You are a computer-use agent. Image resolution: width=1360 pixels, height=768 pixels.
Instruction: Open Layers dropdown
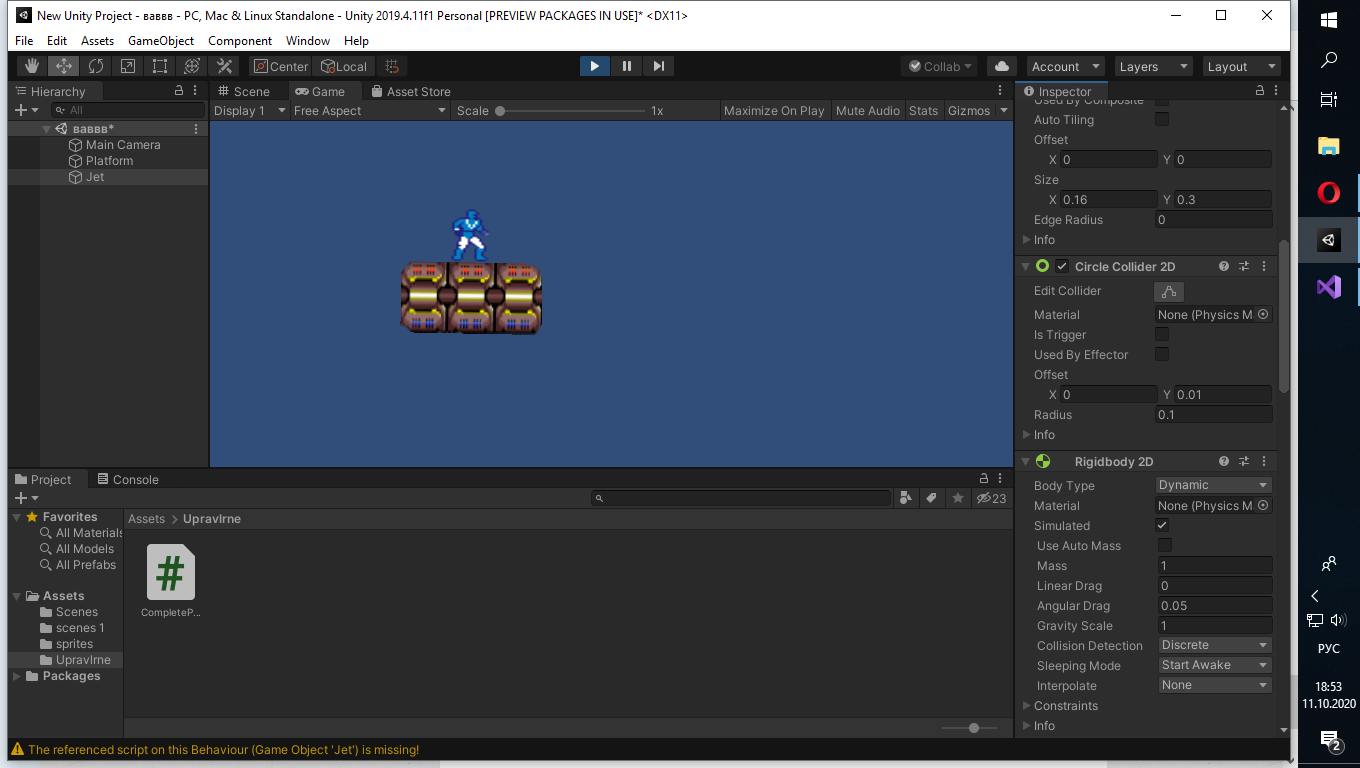(1154, 66)
